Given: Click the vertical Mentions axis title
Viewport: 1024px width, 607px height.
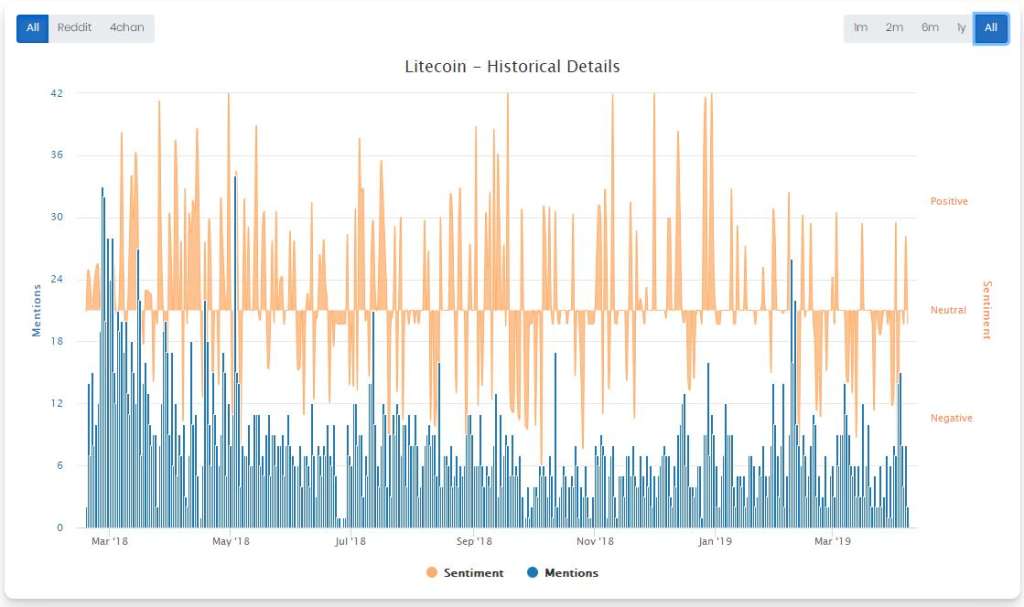Looking at the screenshot, I should [x=37, y=310].
